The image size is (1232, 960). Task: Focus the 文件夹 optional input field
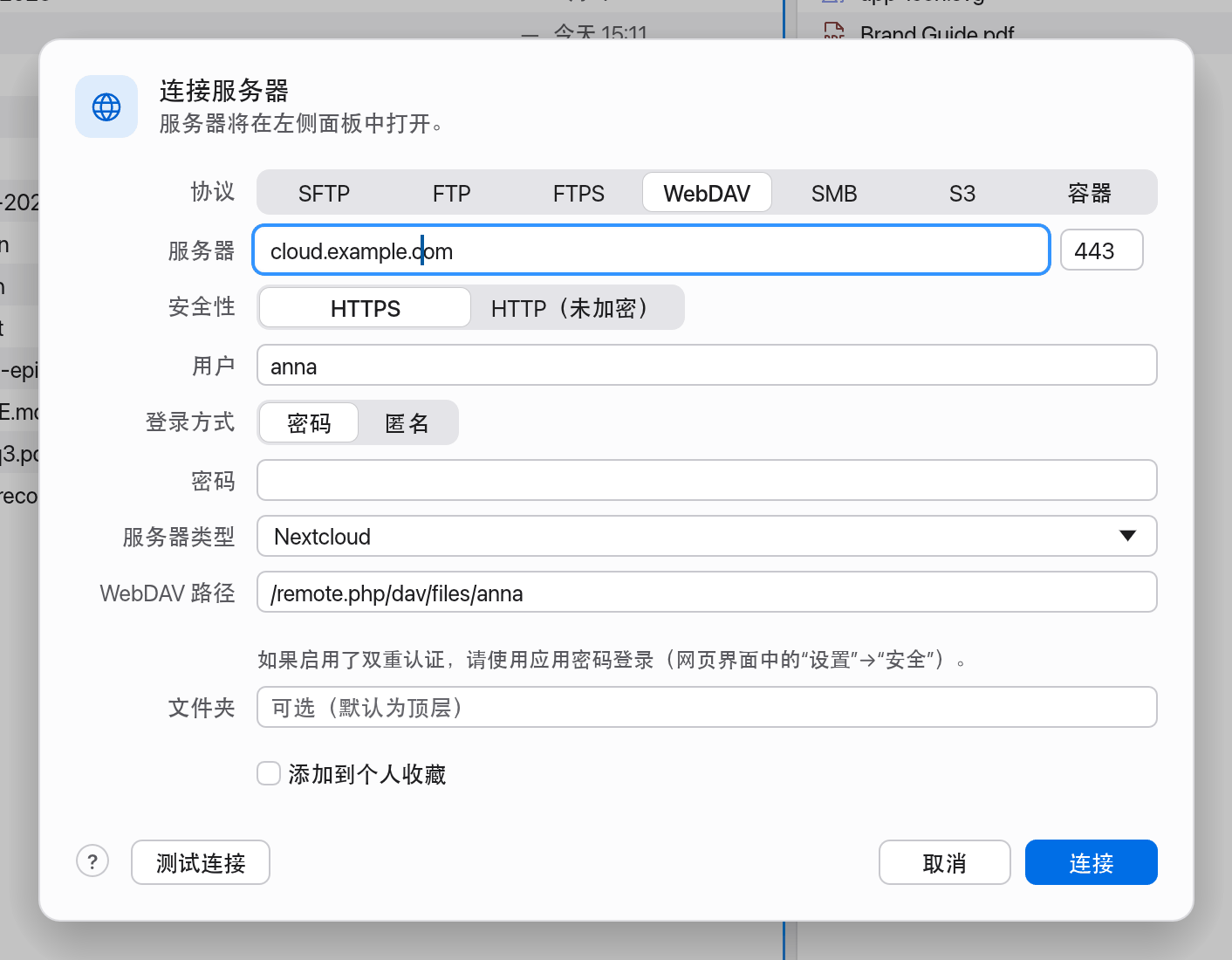point(707,707)
